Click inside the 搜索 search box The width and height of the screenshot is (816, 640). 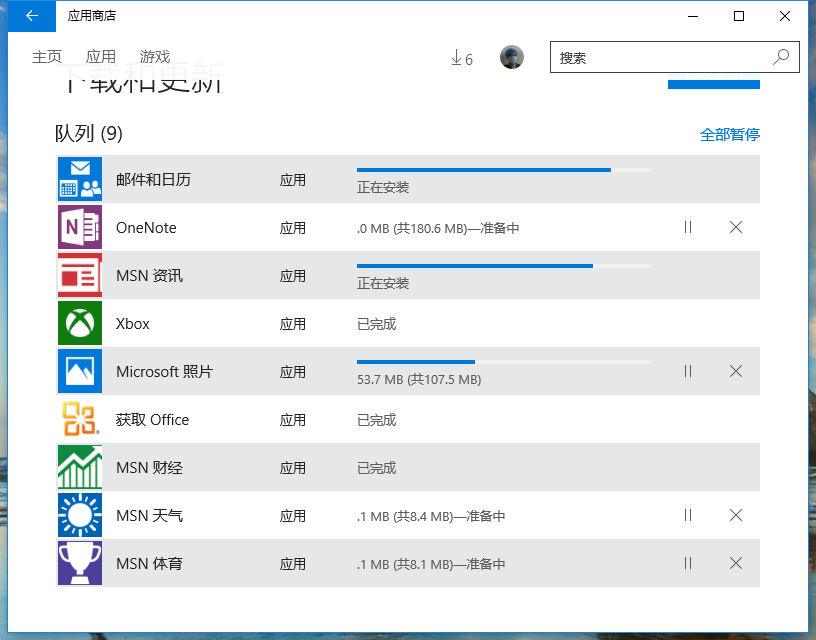coord(674,57)
